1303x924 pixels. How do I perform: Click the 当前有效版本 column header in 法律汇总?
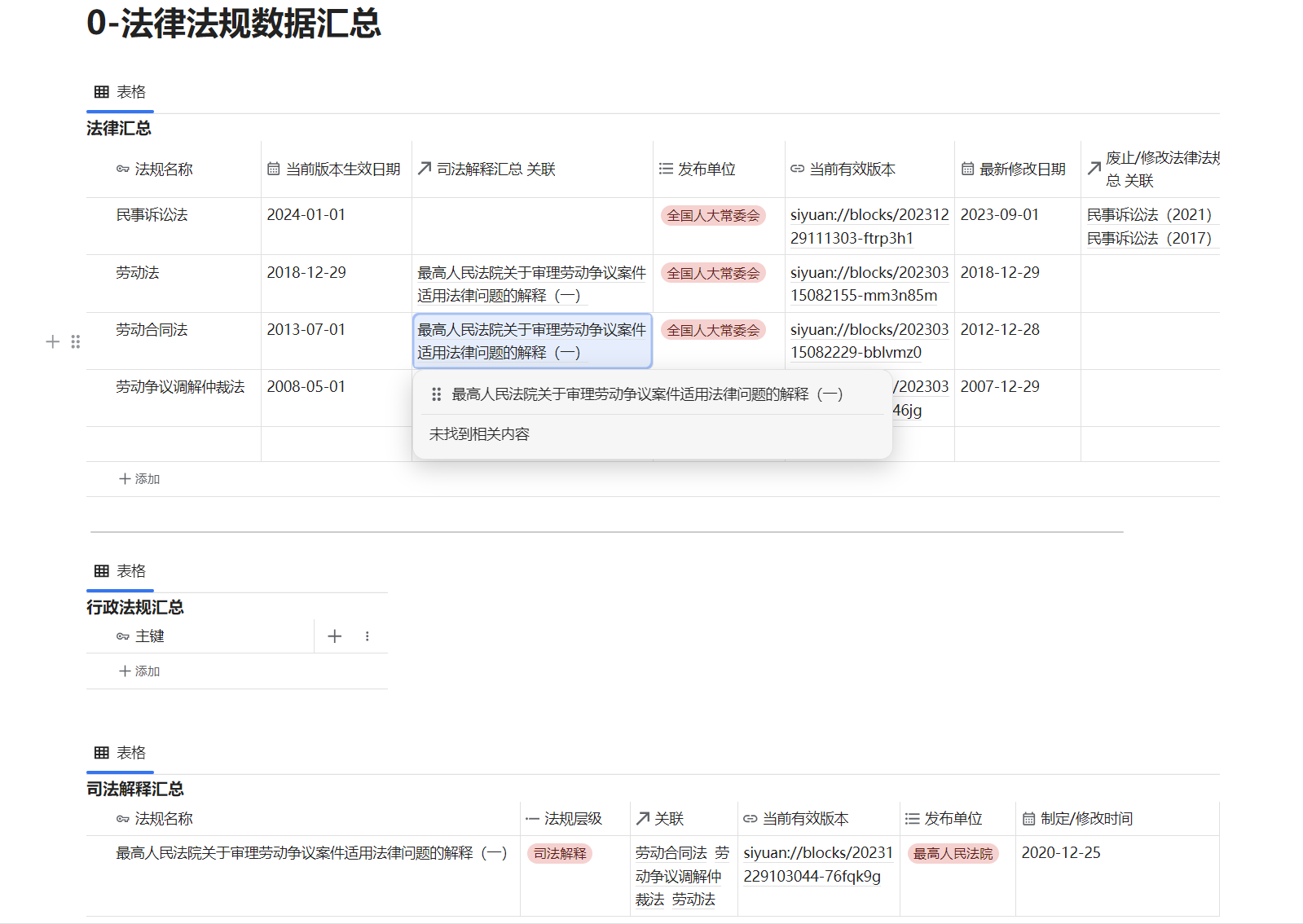coord(852,169)
